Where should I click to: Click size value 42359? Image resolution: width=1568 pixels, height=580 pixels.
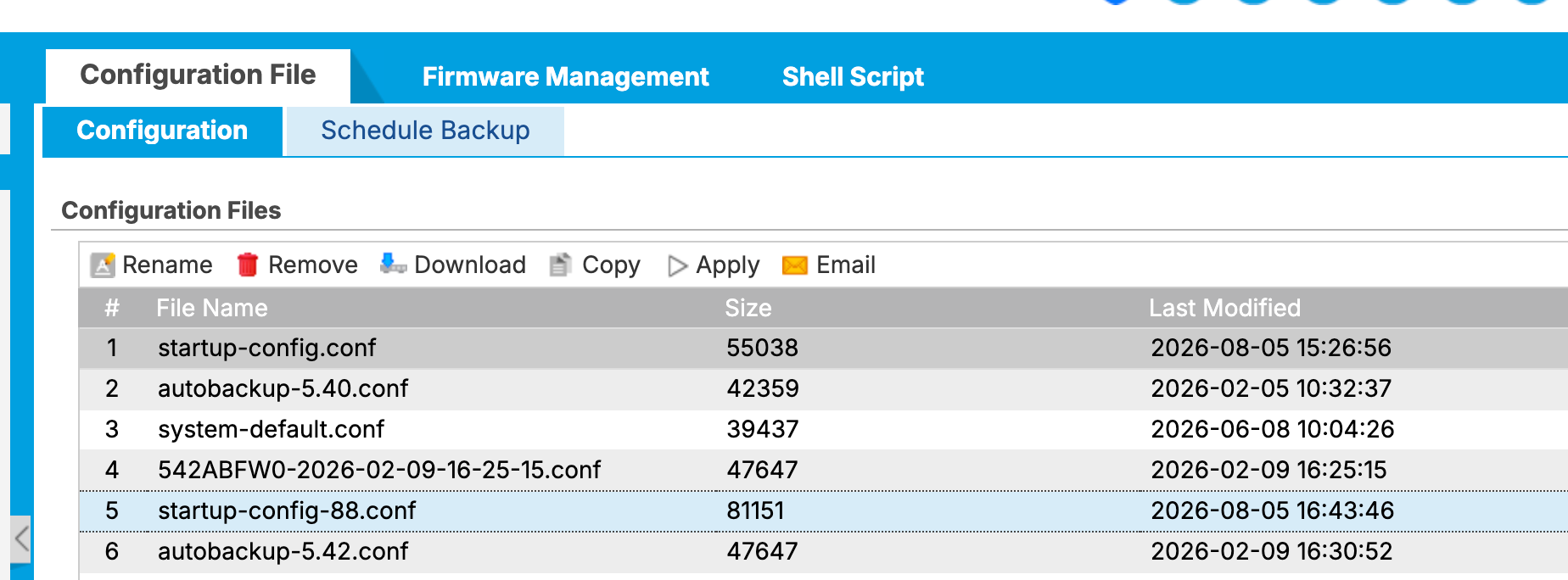click(x=762, y=388)
